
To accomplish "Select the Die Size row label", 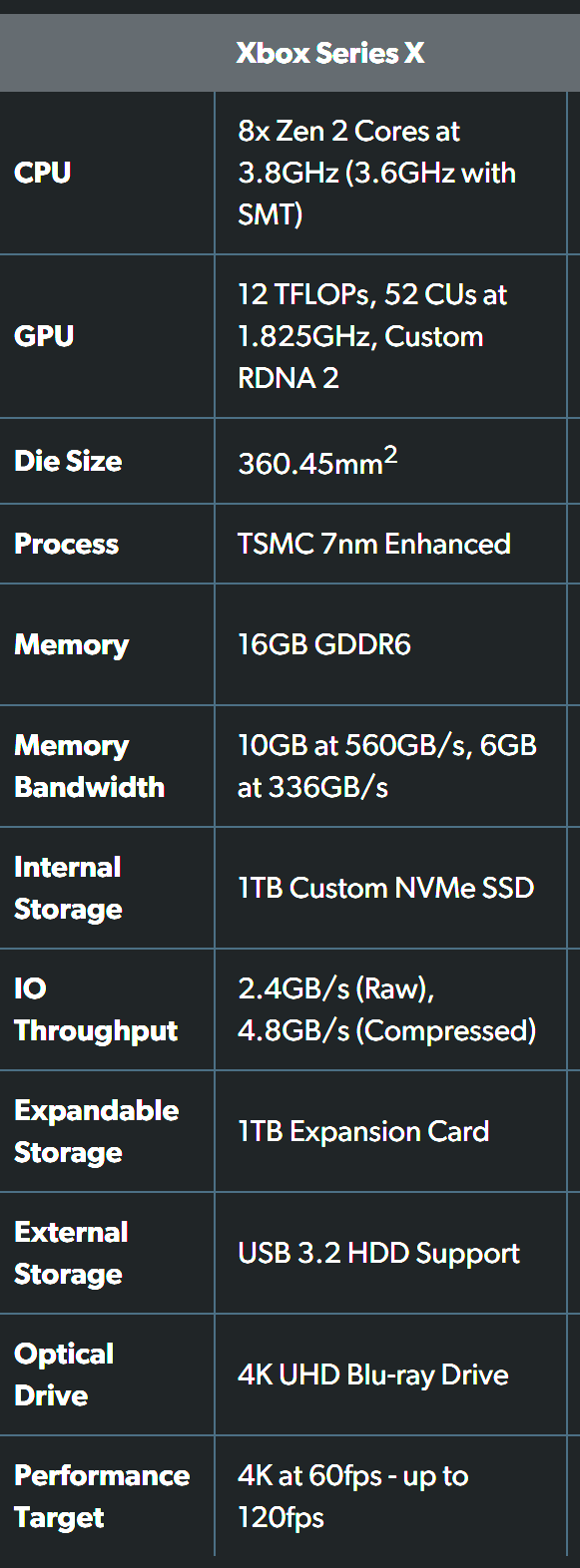I will (x=68, y=461).
